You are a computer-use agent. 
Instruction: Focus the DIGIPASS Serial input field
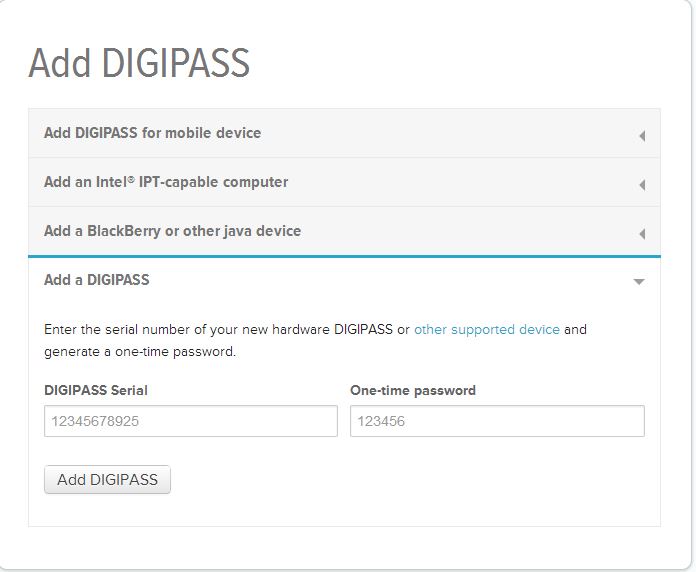pos(190,421)
